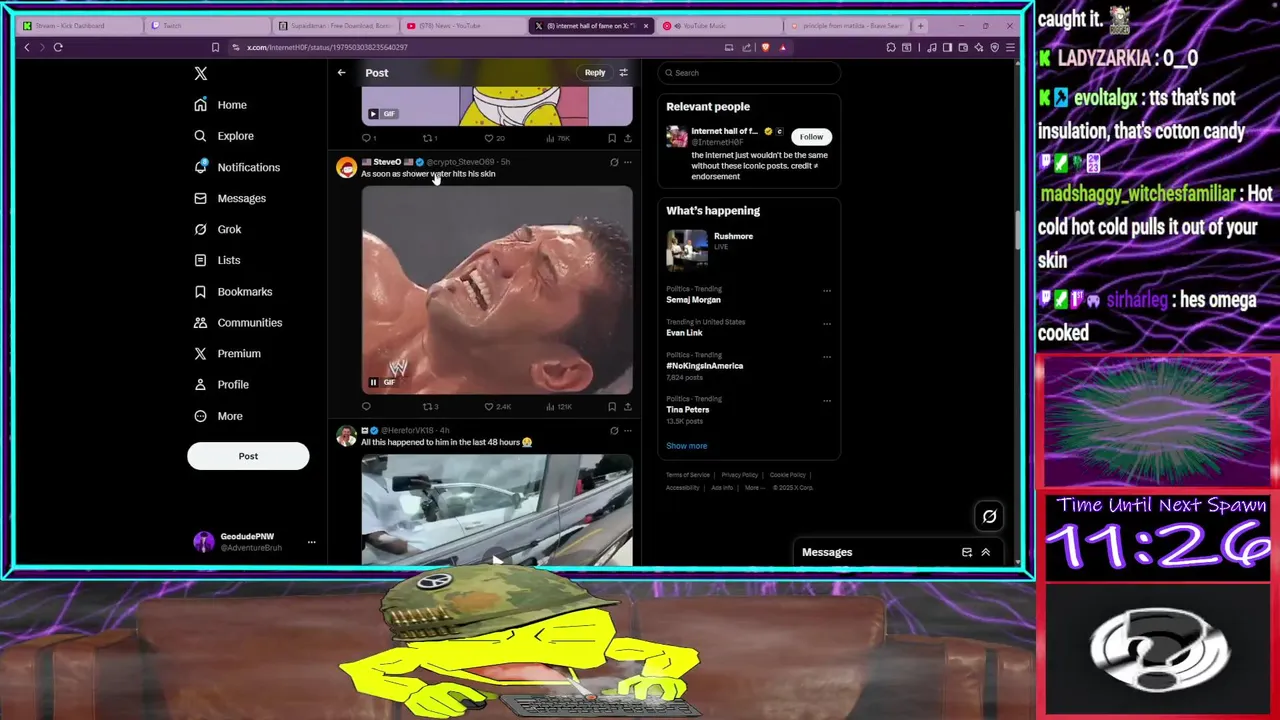1280x720 pixels.
Task: Open options for Semaj Morgan trend
Action: [x=827, y=291]
